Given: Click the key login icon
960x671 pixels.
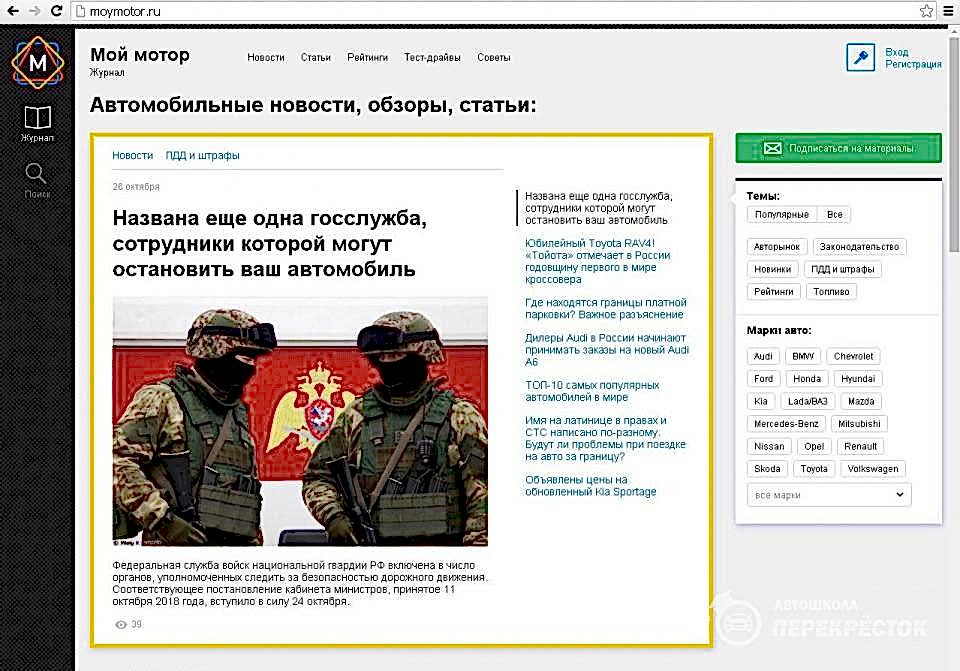Looking at the screenshot, I should 860,57.
